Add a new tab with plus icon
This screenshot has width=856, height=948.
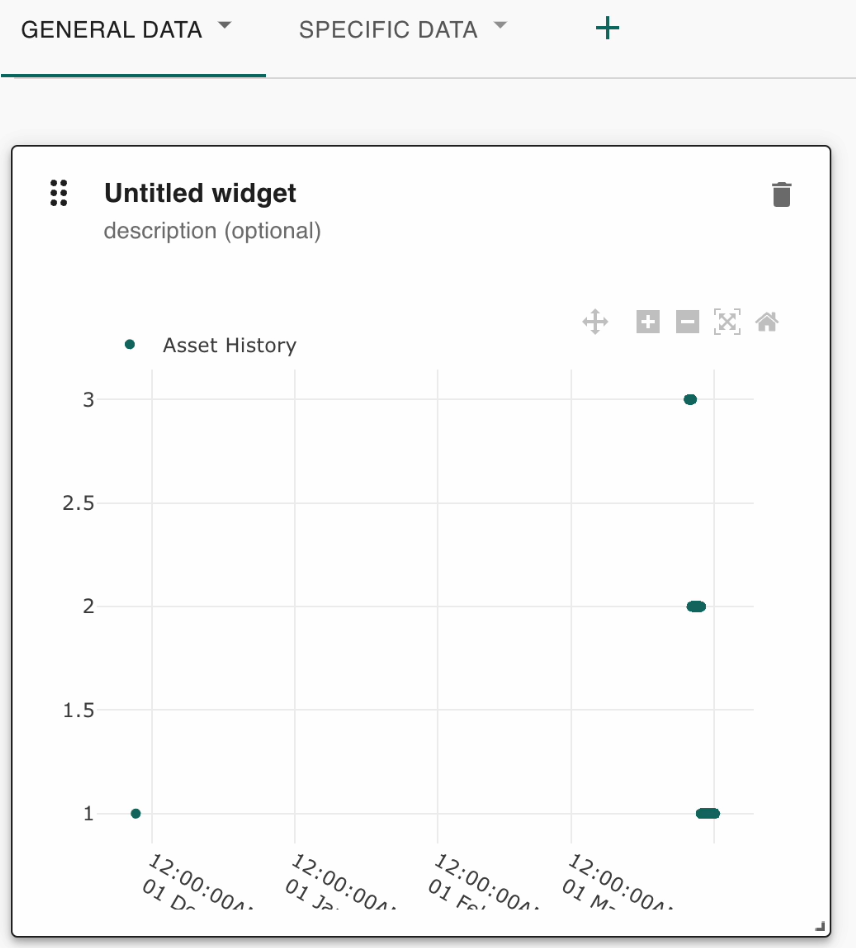tap(607, 28)
